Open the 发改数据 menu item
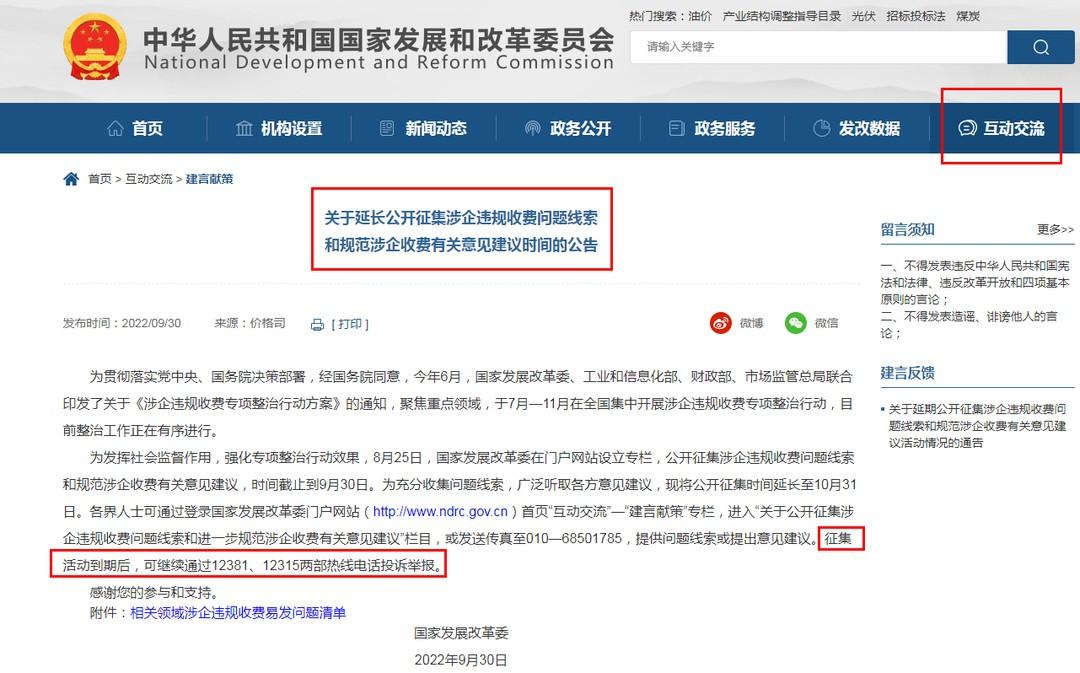Screen dimensions: 1080x673 tap(857, 128)
